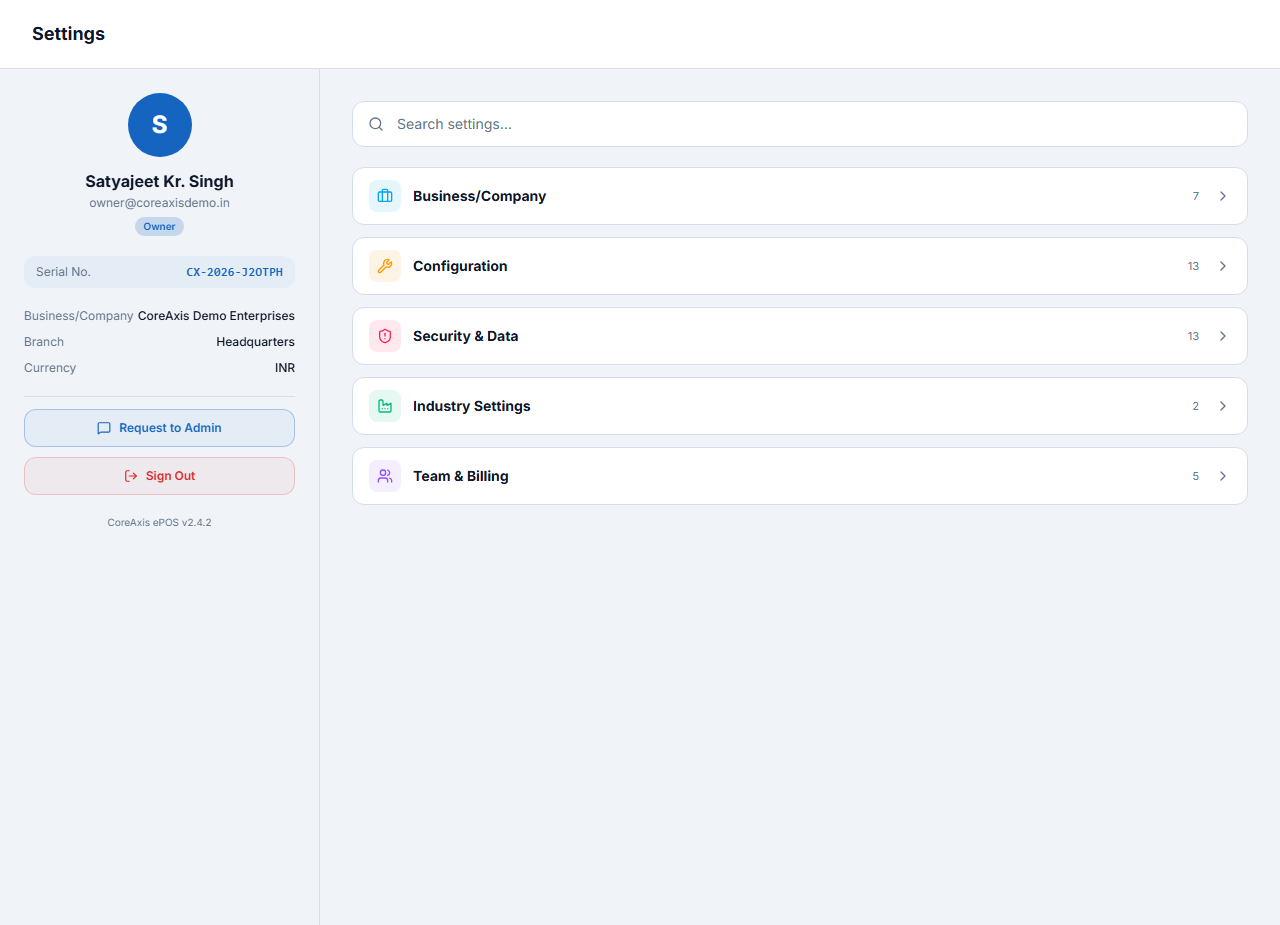Click the Currency label in sidebar
The width and height of the screenshot is (1280, 925).
pyautogui.click(x=50, y=368)
